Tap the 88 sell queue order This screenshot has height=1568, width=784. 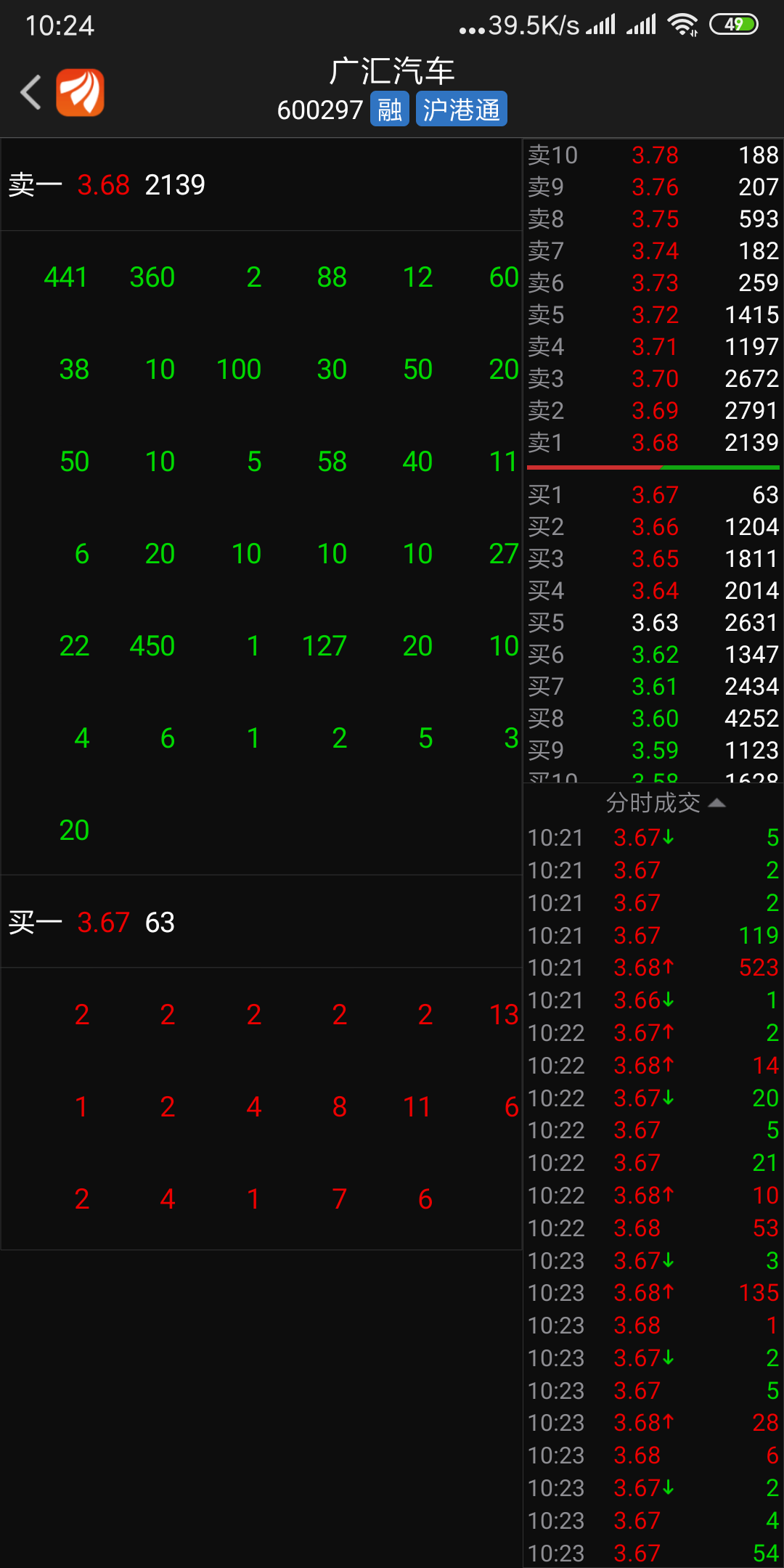332,277
